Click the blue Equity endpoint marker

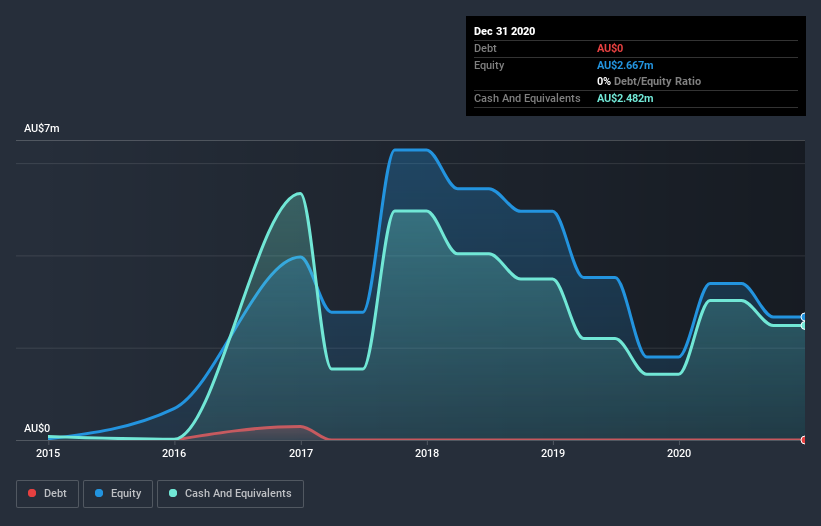(804, 317)
